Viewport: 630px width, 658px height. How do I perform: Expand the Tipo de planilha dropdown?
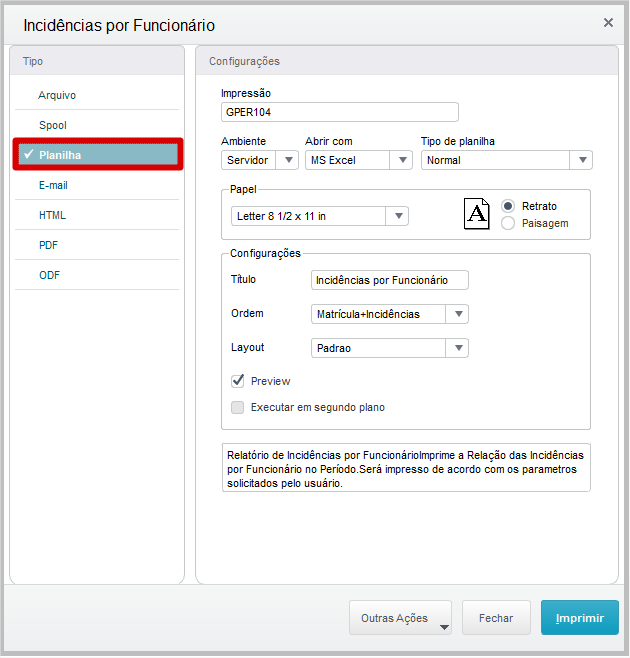pos(507,160)
